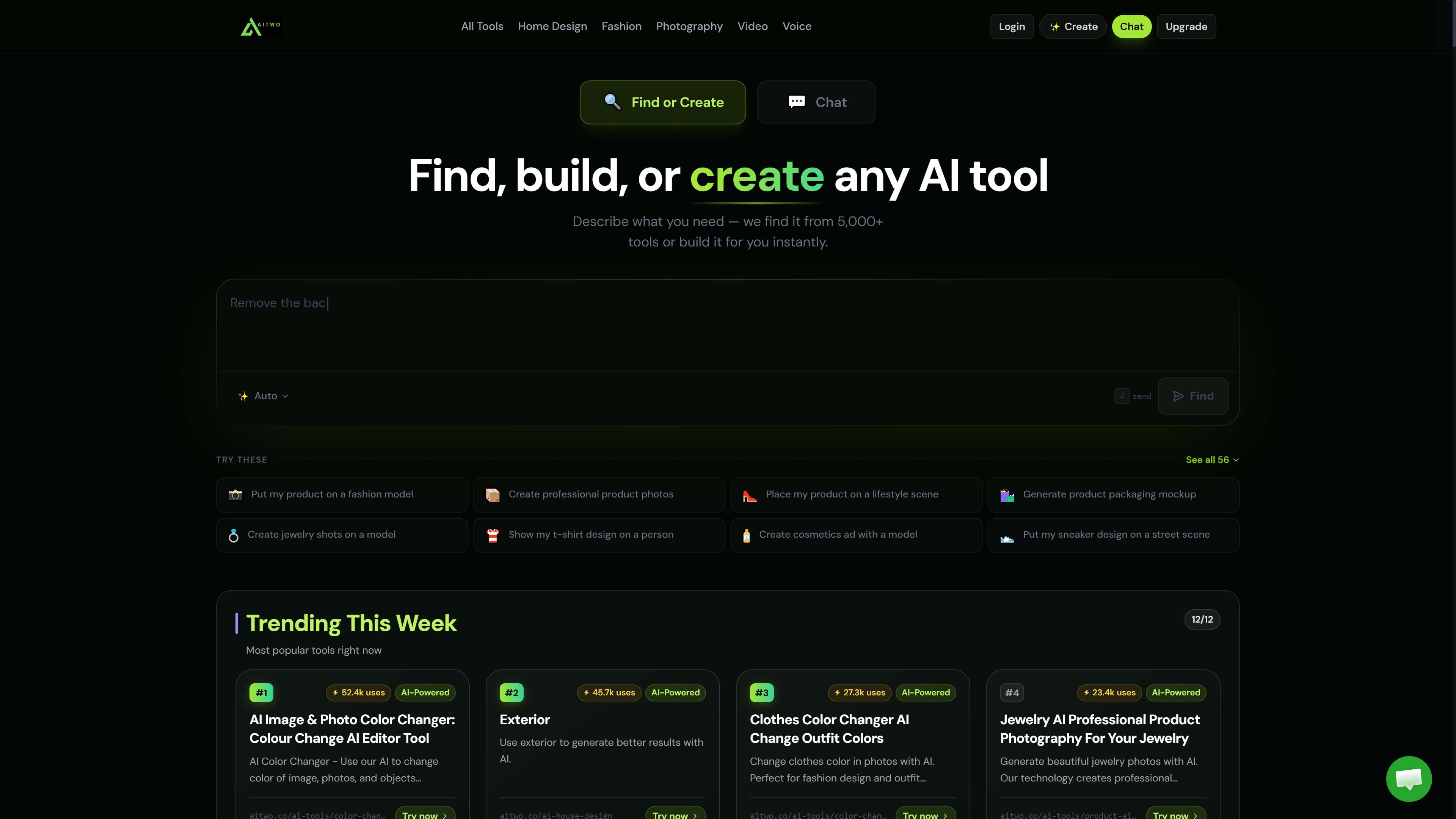Image resolution: width=1456 pixels, height=819 pixels.
Task: Click the Find submit button
Action: [1192, 396]
